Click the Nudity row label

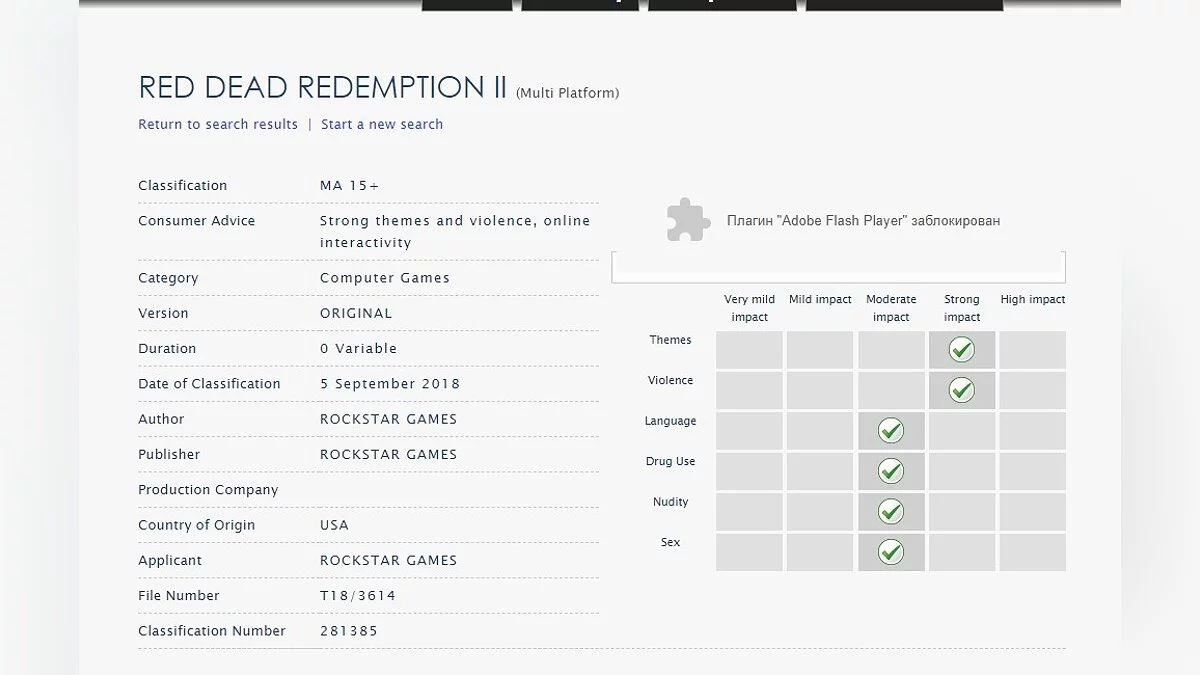tap(670, 502)
